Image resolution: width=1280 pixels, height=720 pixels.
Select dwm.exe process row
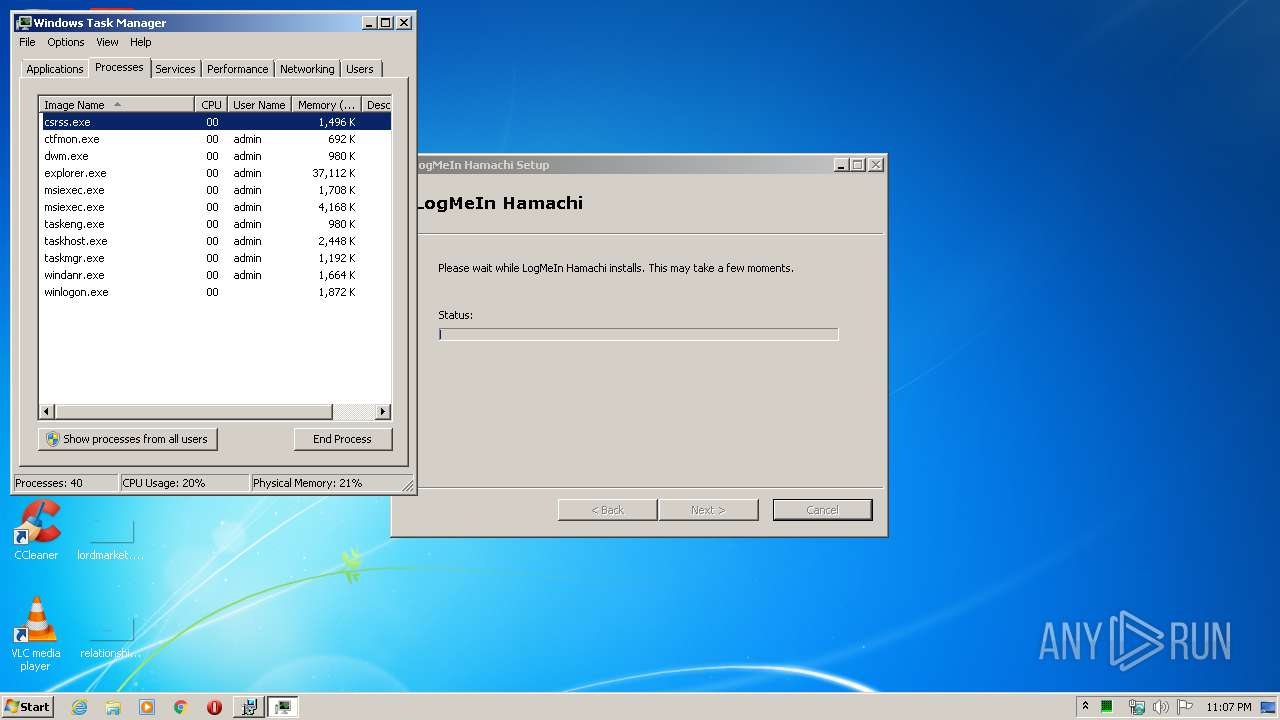point(215,156)
